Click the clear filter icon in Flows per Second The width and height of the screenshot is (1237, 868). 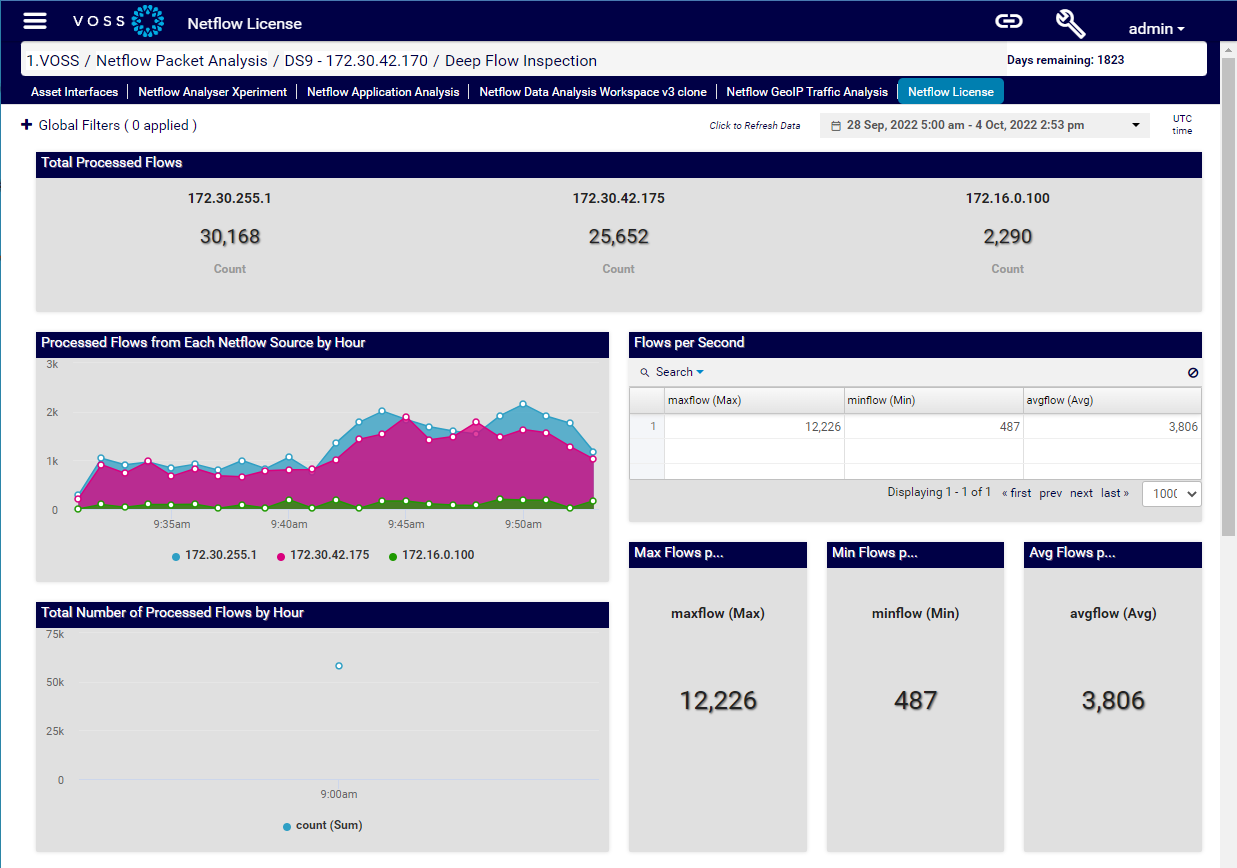[1193, 371]
